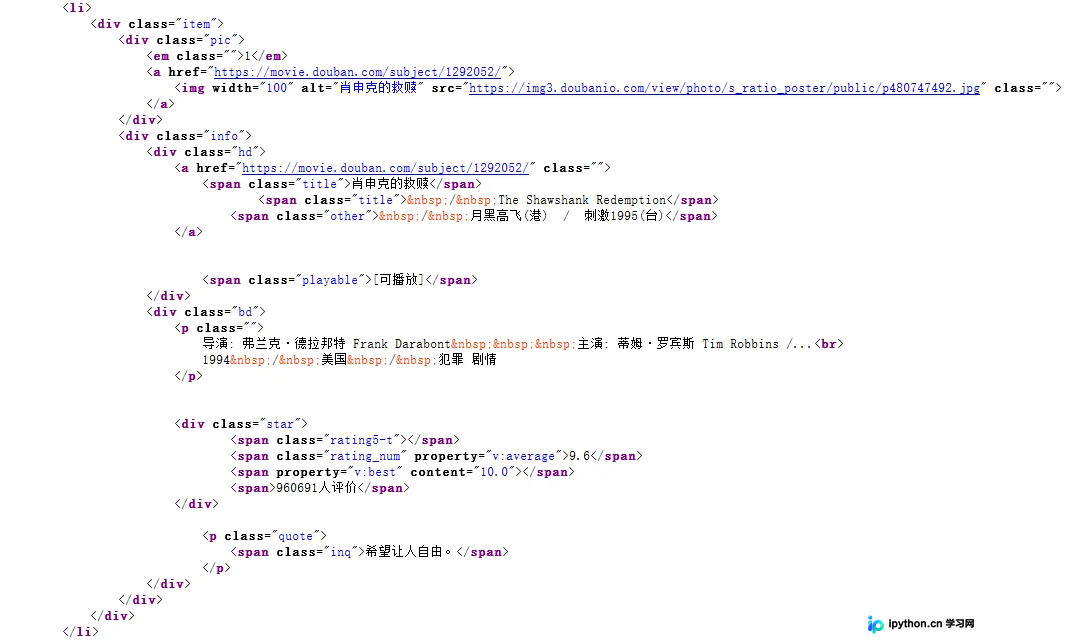This screenshot has width=1074, height=643.
Task: Open the douban subject link in the pic div
Action: click(x=358, y=72)
